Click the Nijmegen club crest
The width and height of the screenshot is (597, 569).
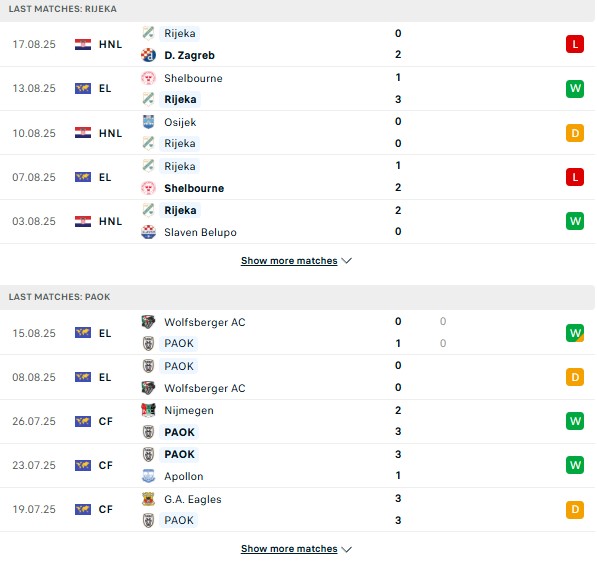148,410
